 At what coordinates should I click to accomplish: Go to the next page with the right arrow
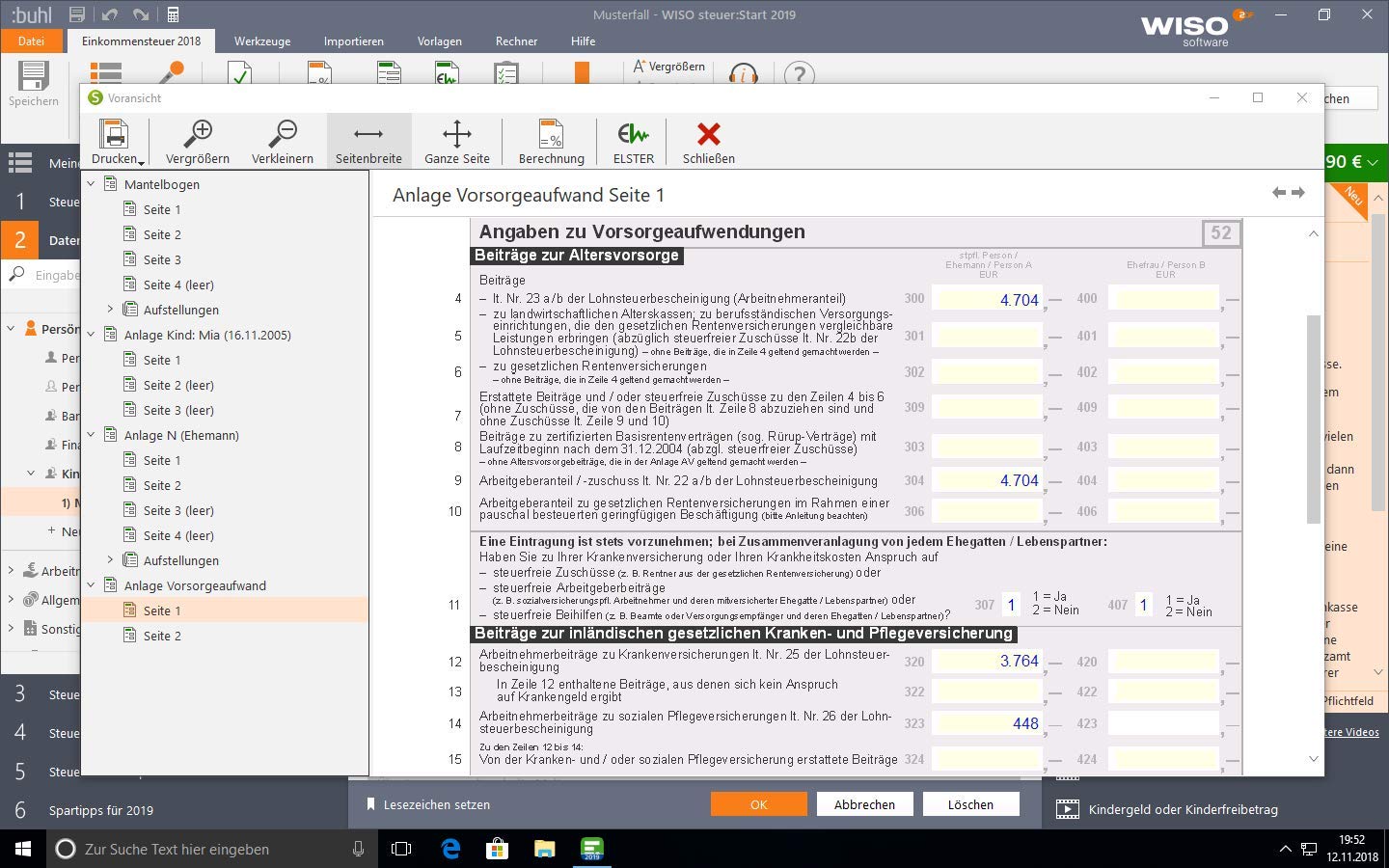coord(1298,193)
